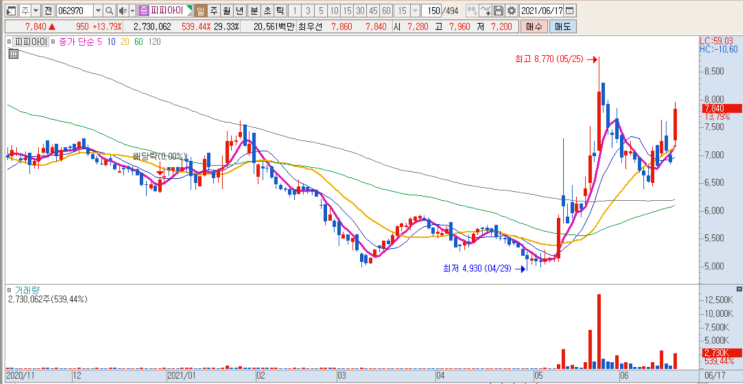Click the orange 20 moving average label
This screenshot has width=743, height=384.
coord(125,42)
